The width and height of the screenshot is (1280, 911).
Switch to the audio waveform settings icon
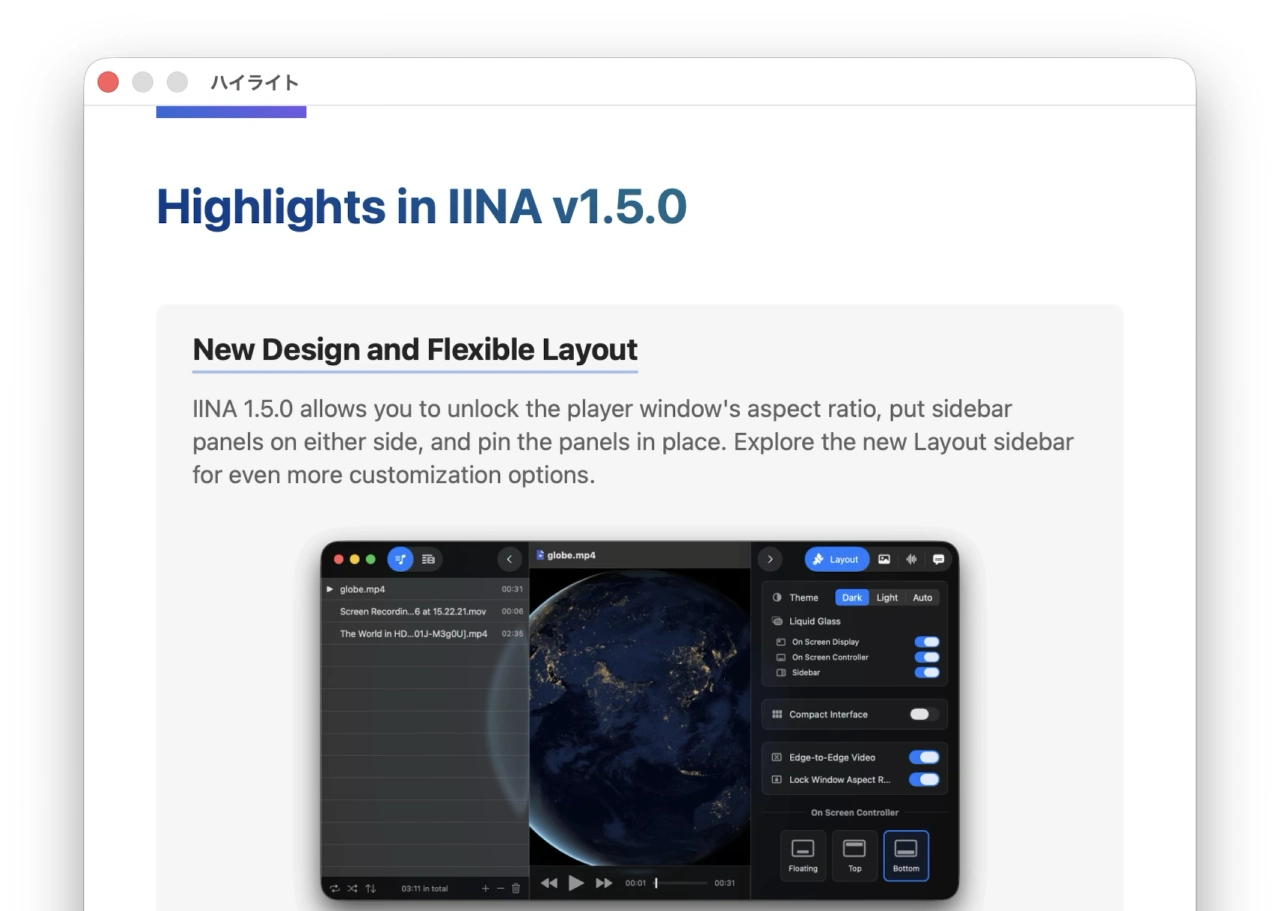911,559
